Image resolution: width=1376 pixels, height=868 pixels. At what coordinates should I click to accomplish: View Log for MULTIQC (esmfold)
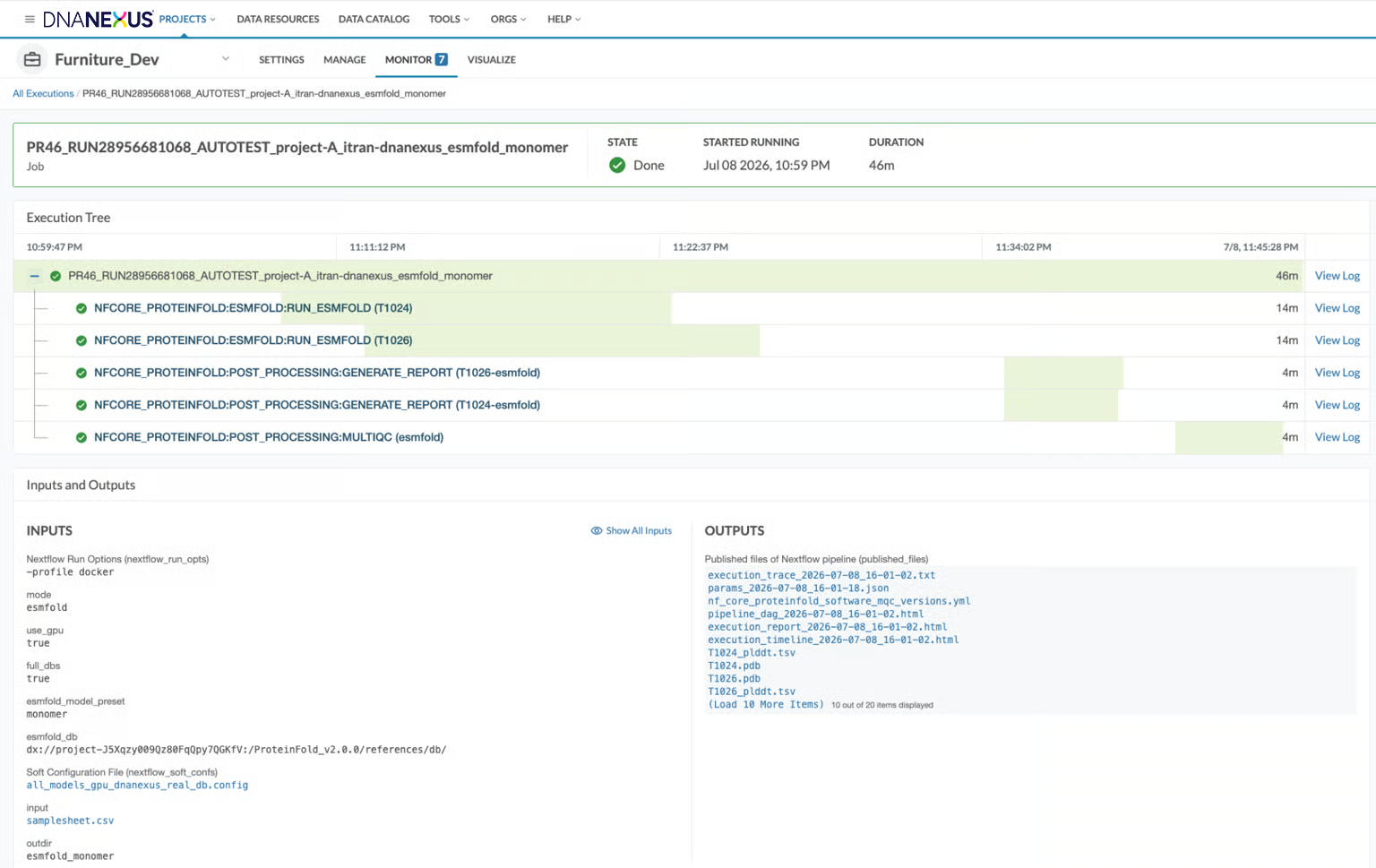click(x=1337, y=437)
